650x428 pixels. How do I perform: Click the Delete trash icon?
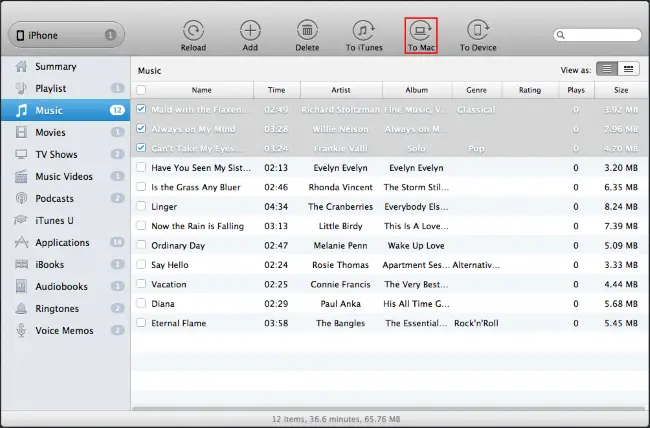(307, 31)
